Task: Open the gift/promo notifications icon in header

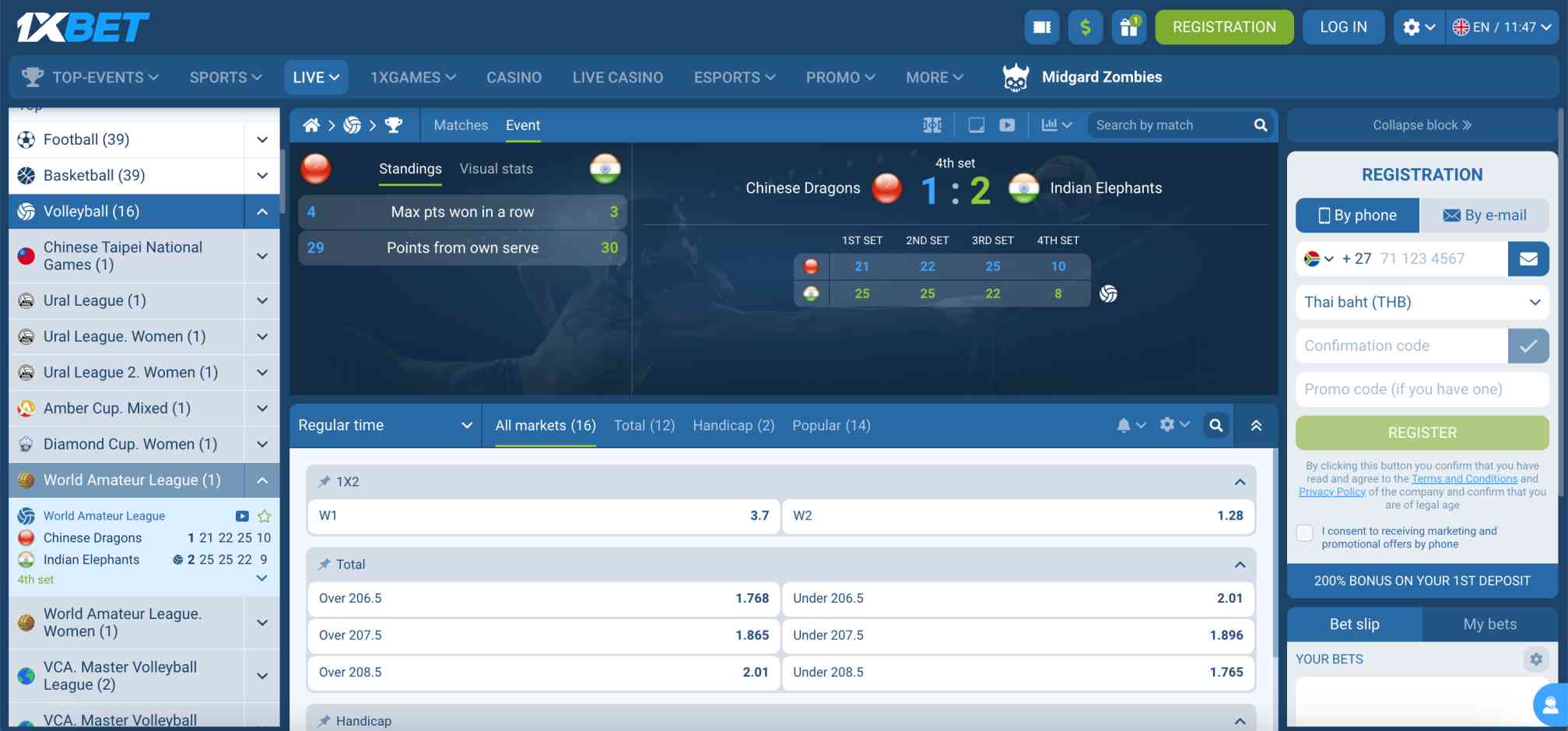Action: [x=1129, y=27]
